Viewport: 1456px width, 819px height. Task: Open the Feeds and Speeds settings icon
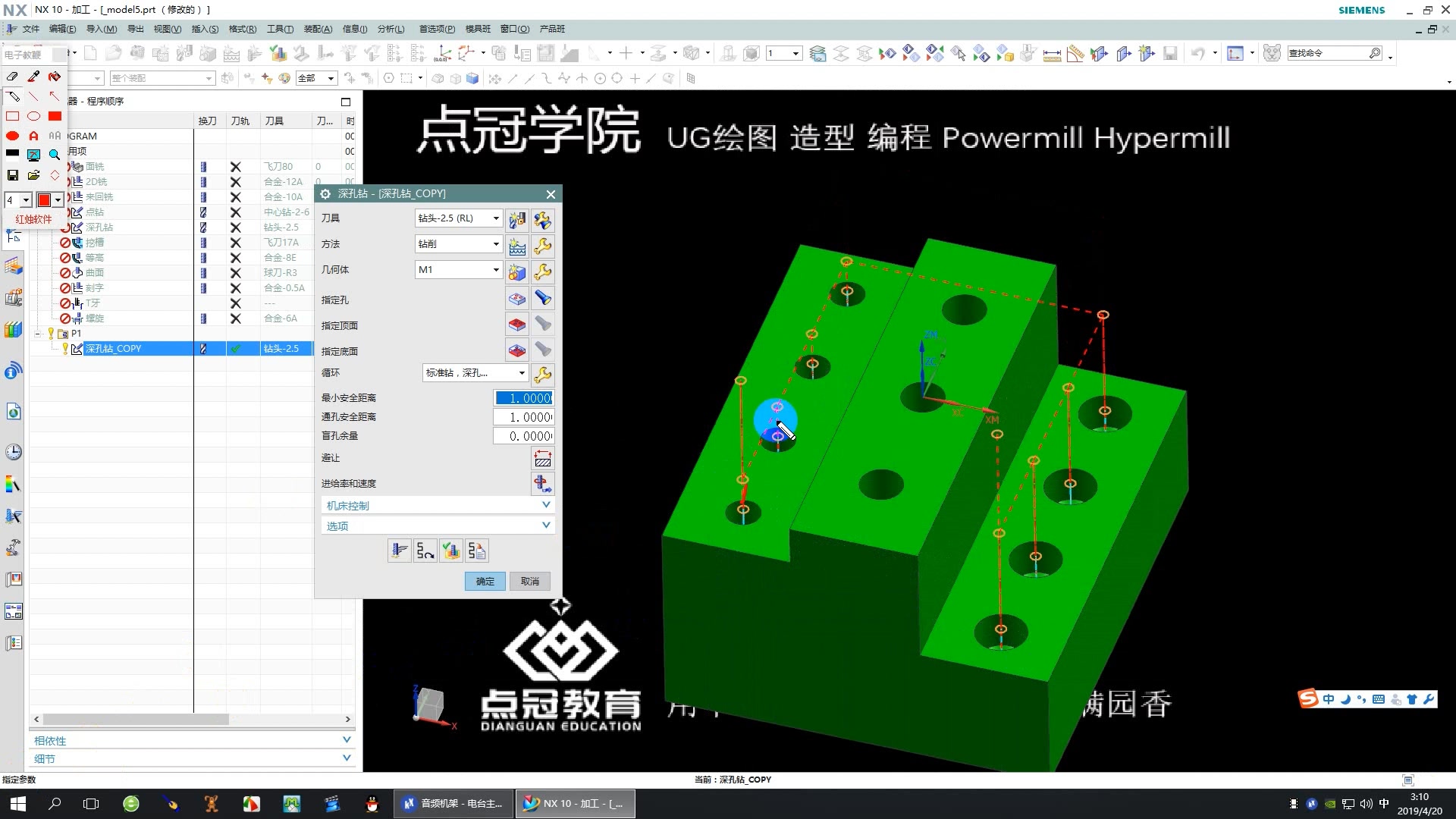coord(543,484)
